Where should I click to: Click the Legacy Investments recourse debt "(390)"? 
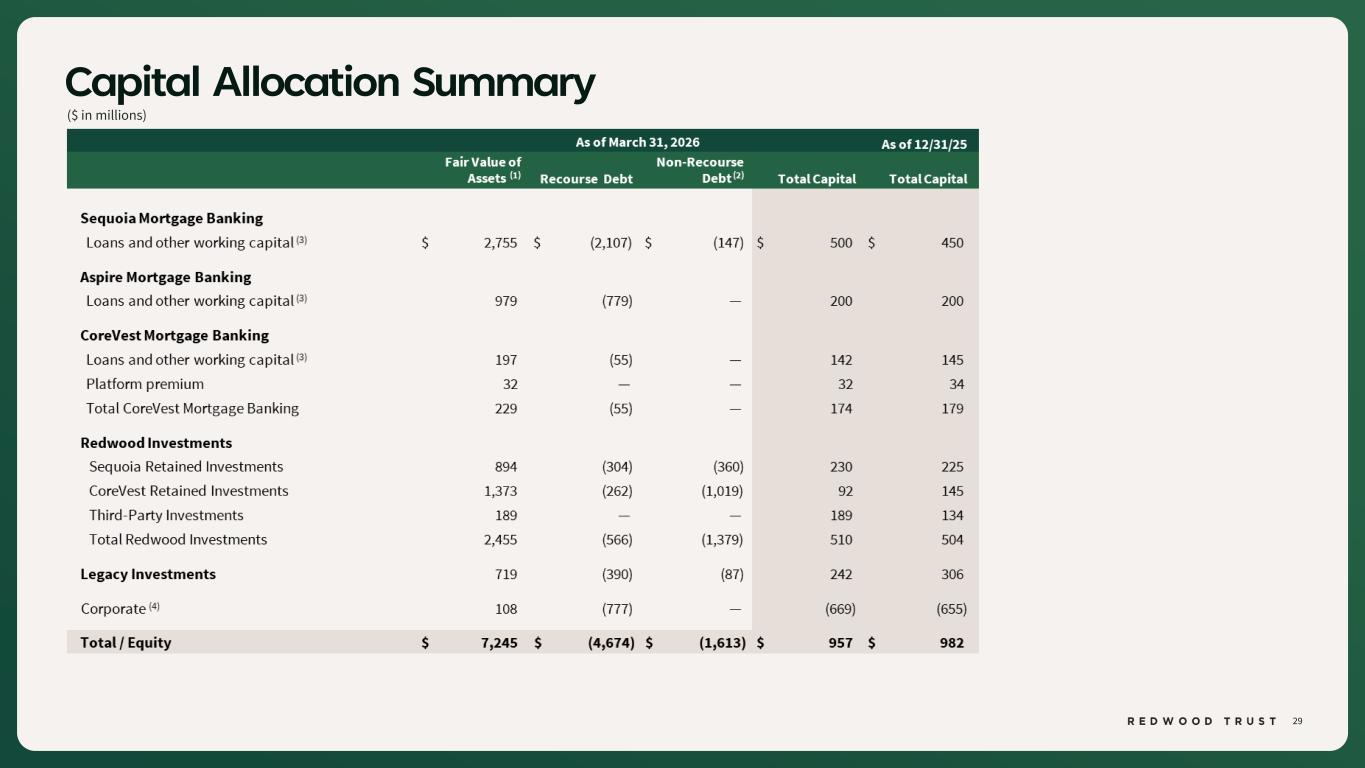click(x=617, y=574)
